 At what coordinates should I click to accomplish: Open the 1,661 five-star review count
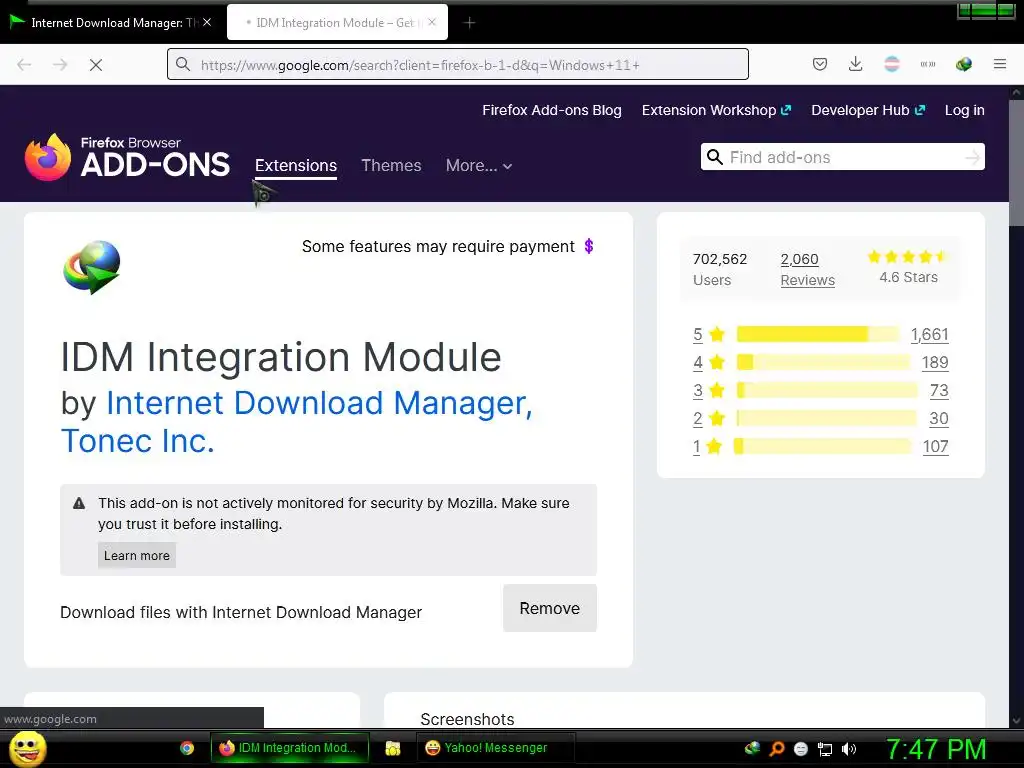tap(929, 334)
